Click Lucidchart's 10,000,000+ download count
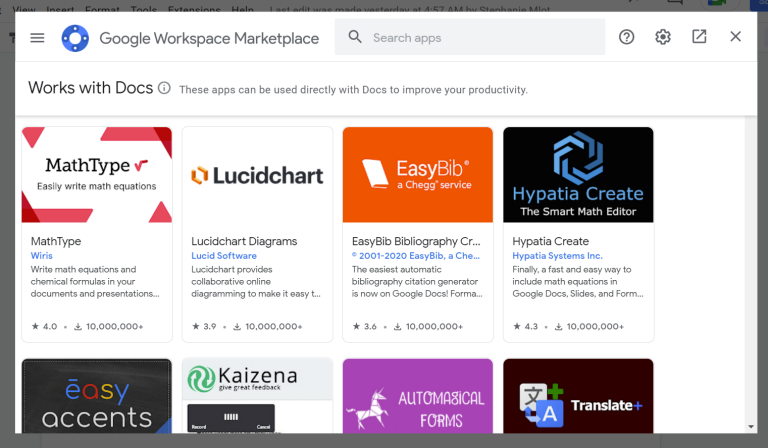768x448 pixels. [267, 327]
